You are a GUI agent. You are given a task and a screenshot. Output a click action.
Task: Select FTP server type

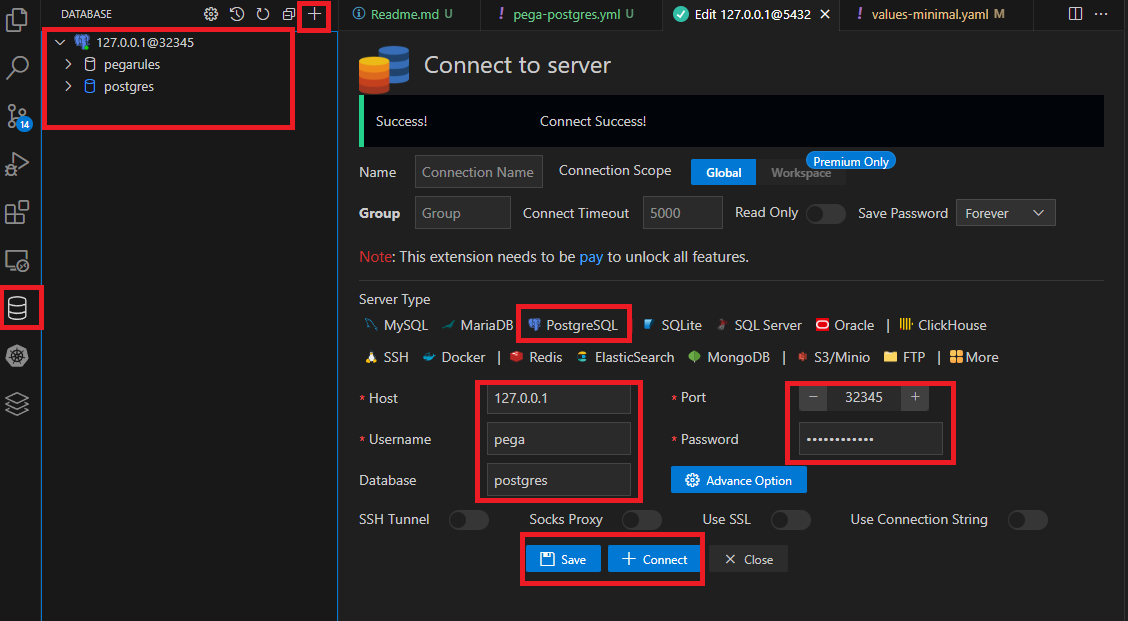coord(904,357)
